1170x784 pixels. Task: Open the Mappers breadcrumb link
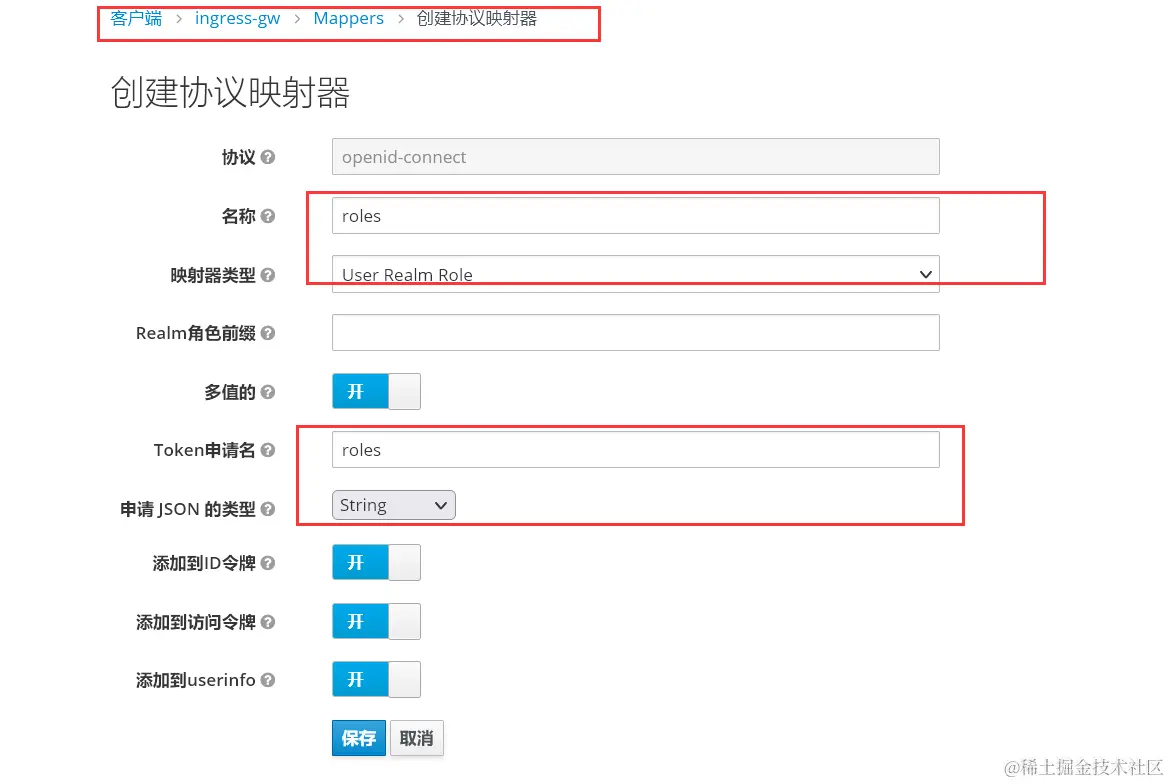[348, 18]
